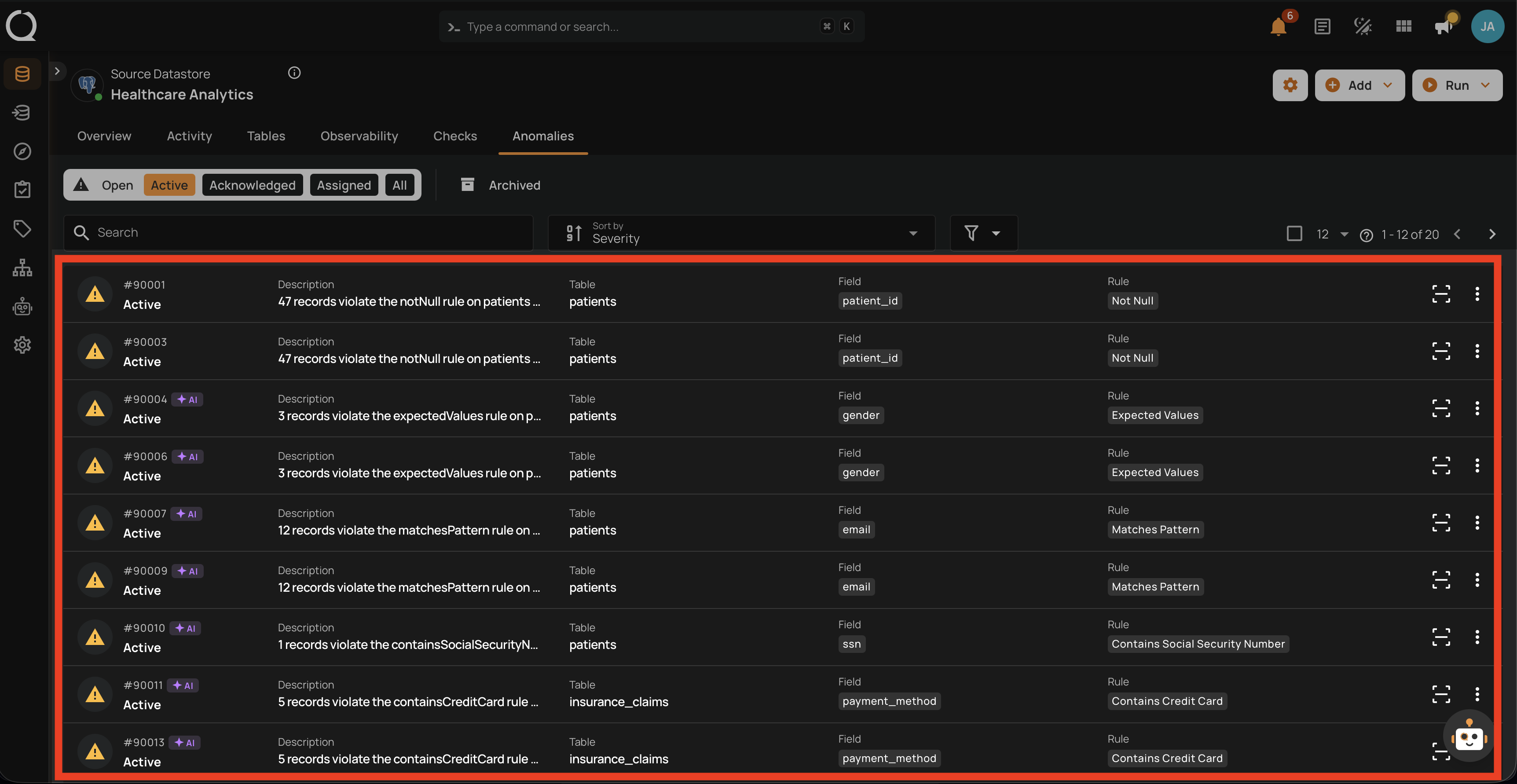Click the magic wand icon in top bar
Screen dimensions: 1517x784
[1363, 26]
